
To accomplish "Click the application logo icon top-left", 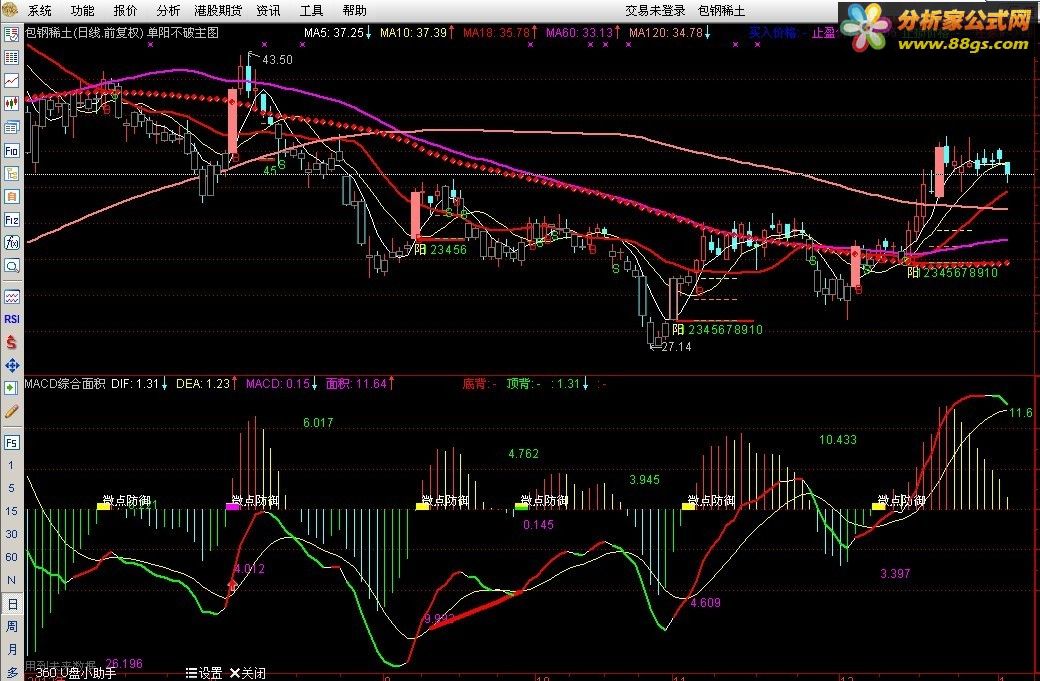I will [11, 10].
